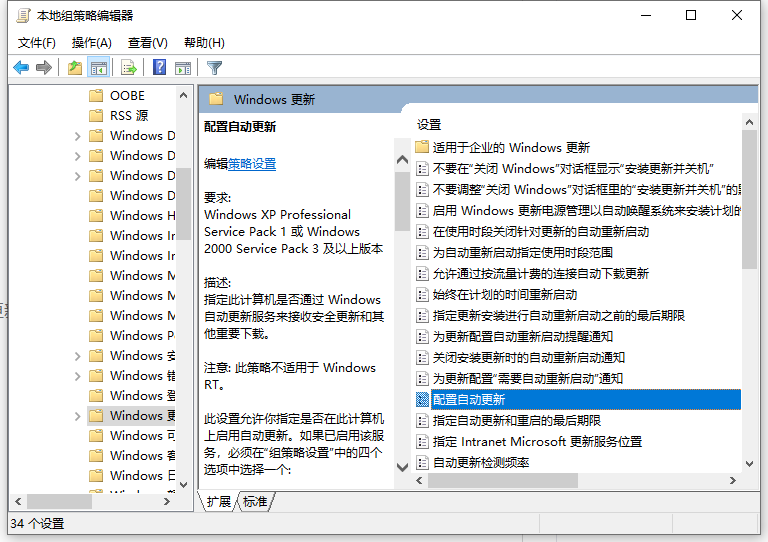Expand the first Windows D tree node
This screenshot has height=542, width=768.
click(x=77, y=136)
